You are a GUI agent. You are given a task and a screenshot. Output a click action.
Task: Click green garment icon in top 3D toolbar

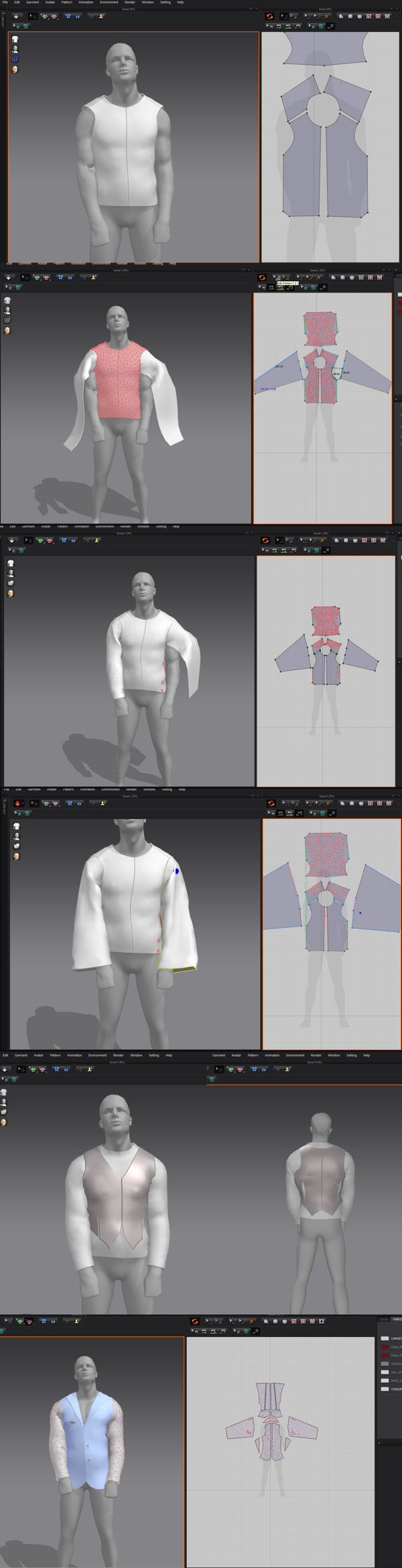click(x=45, y=16)
